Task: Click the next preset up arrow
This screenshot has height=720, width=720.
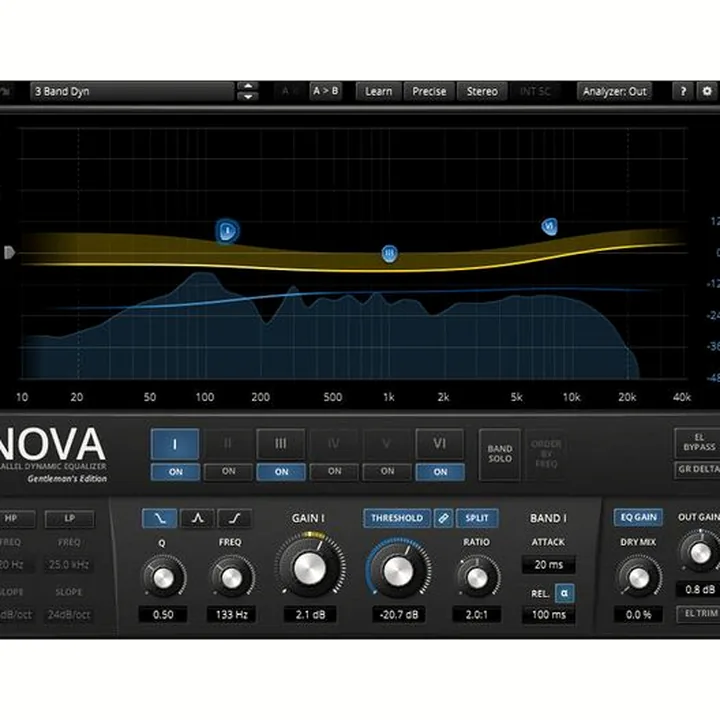Action: click(x=248, y=86)
